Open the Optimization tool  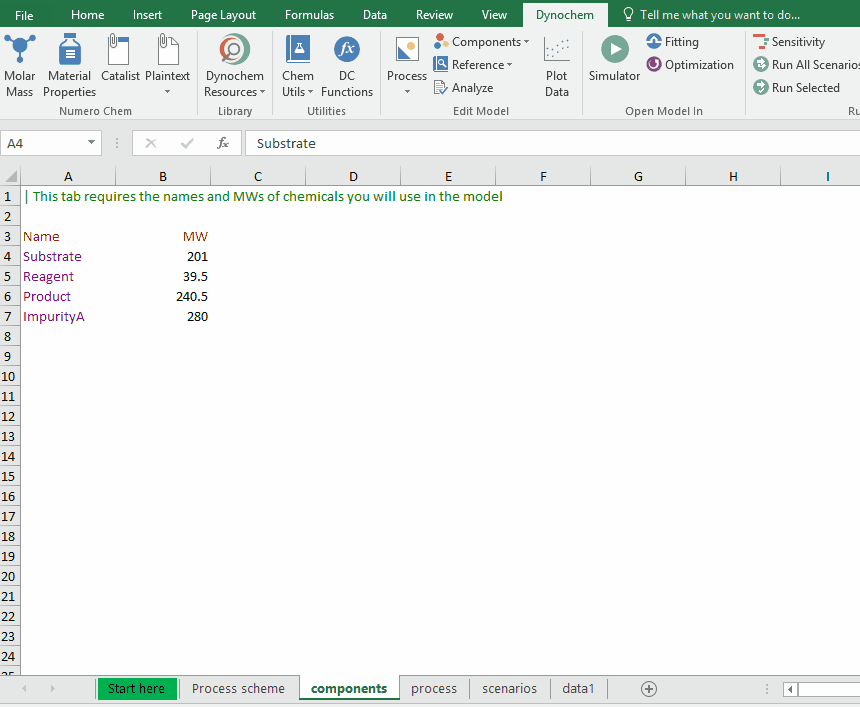pyautogui.click(x=690, y=65)
